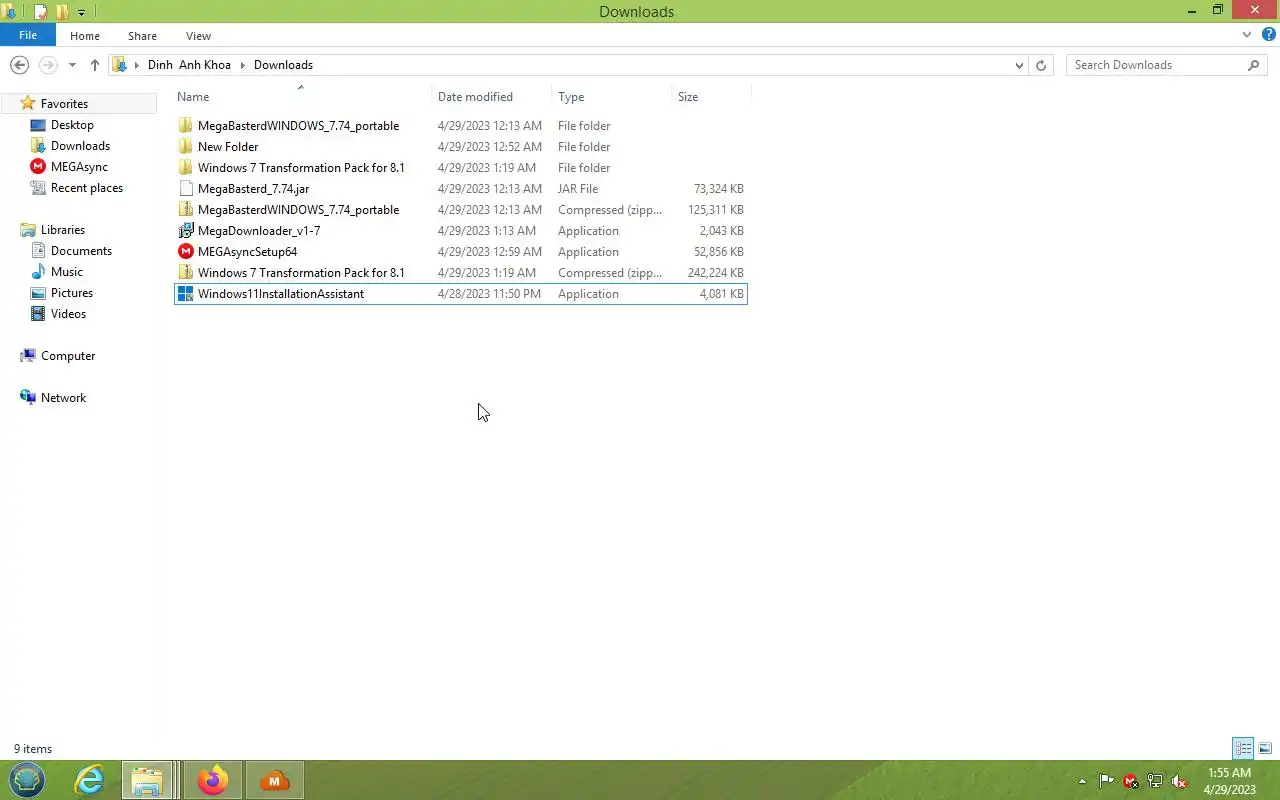
Task: Open Action Center flag icon
Action: click(x=1106, y=781)
